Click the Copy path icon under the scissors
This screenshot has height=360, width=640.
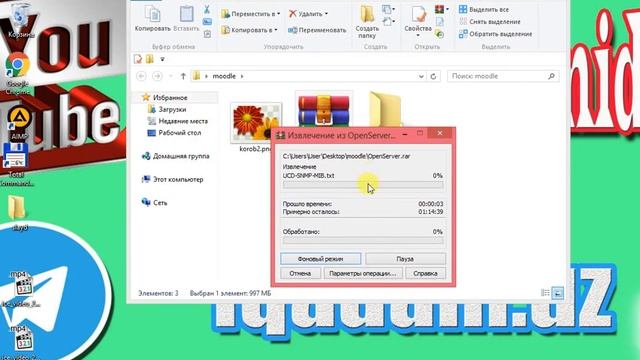207,22
